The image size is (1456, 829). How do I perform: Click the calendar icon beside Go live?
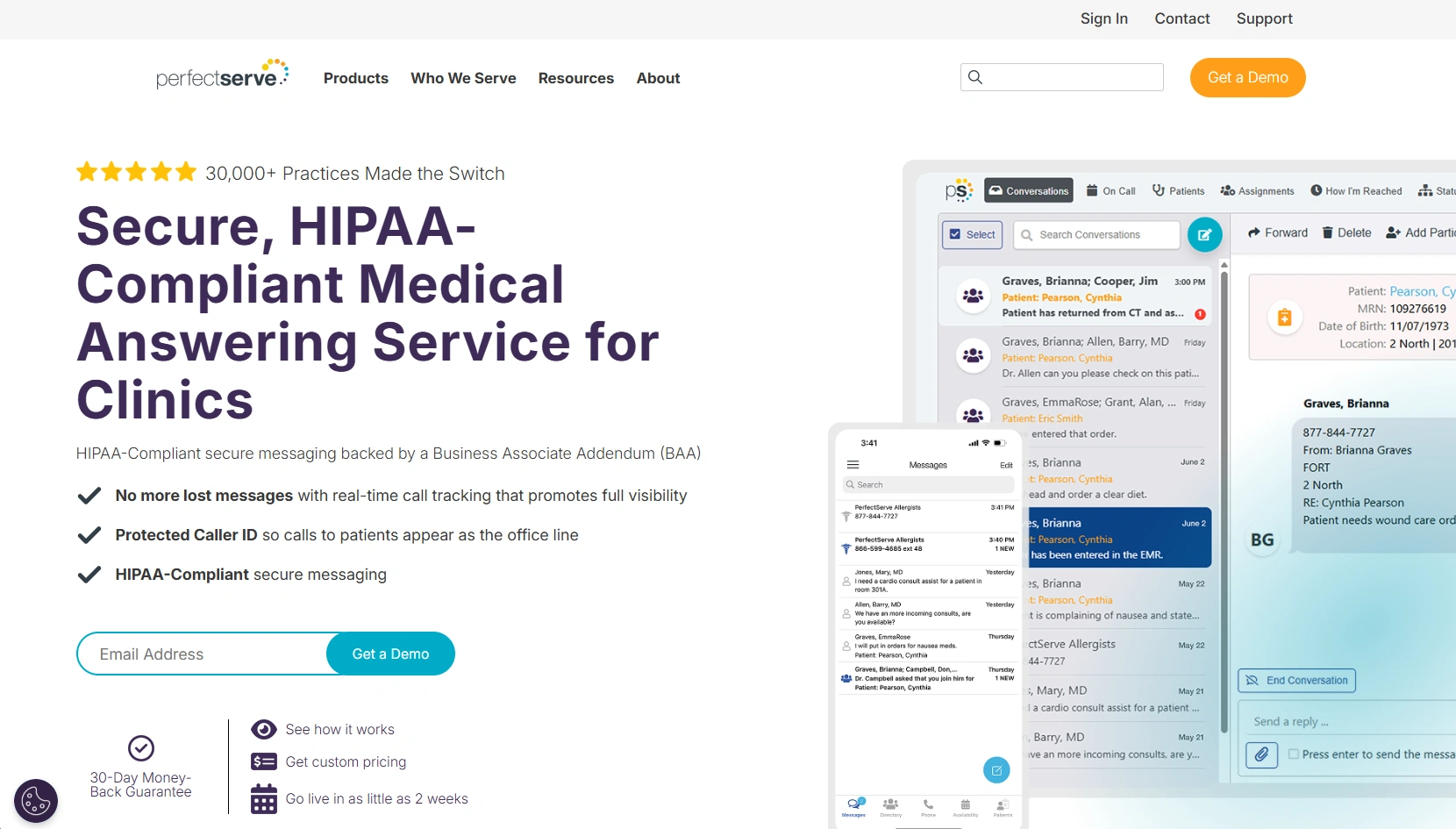(264, 798)
